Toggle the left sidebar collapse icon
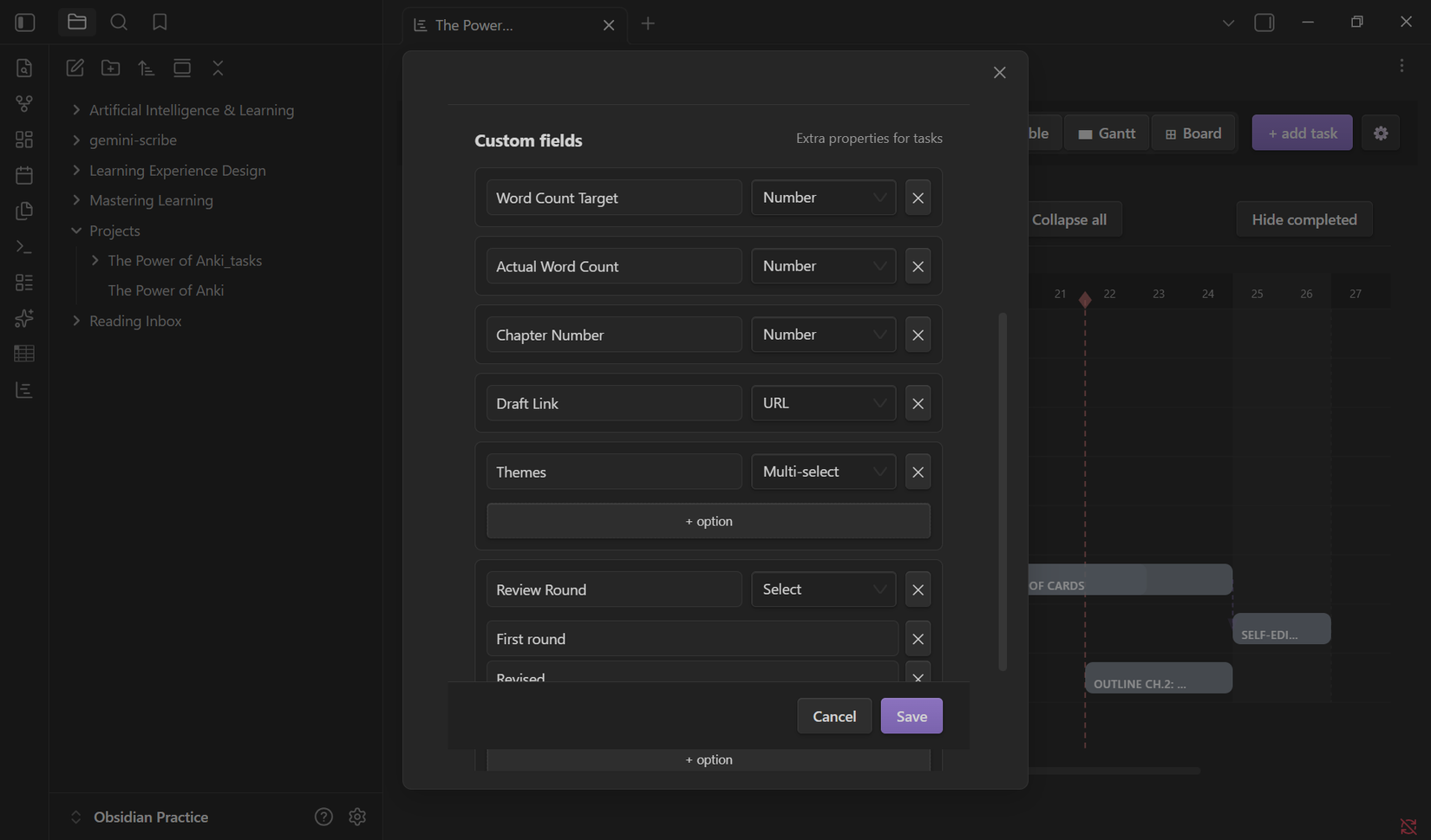Image resolution: width=1431 pixels, height=840 pixels. click(25, 23)
